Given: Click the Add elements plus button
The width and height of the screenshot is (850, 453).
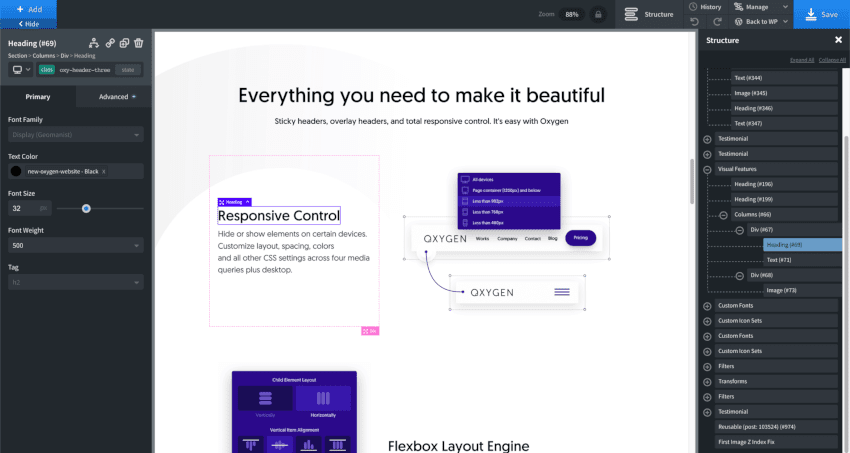Looking at the screenshot, I should 28,9.
